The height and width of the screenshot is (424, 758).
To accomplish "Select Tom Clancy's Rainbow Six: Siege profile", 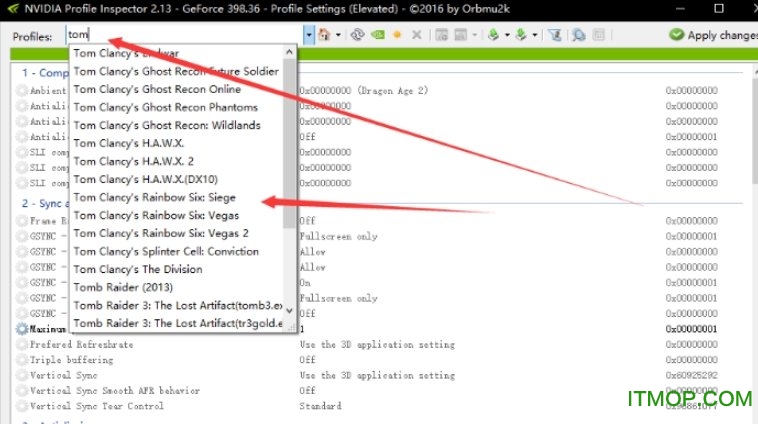I will 154,198.
